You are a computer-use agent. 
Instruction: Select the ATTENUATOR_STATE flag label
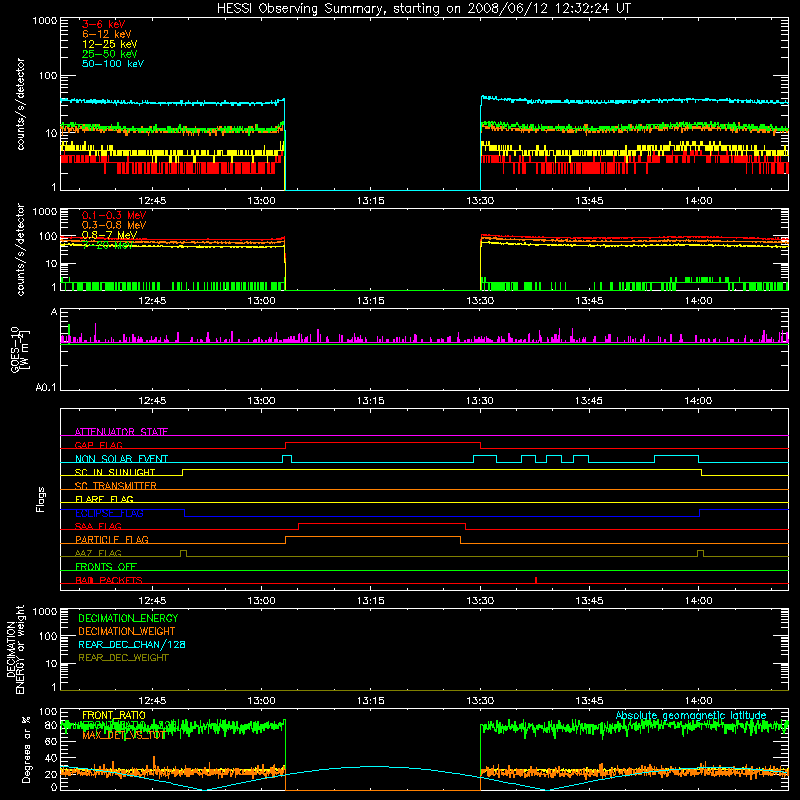point(121,432)
